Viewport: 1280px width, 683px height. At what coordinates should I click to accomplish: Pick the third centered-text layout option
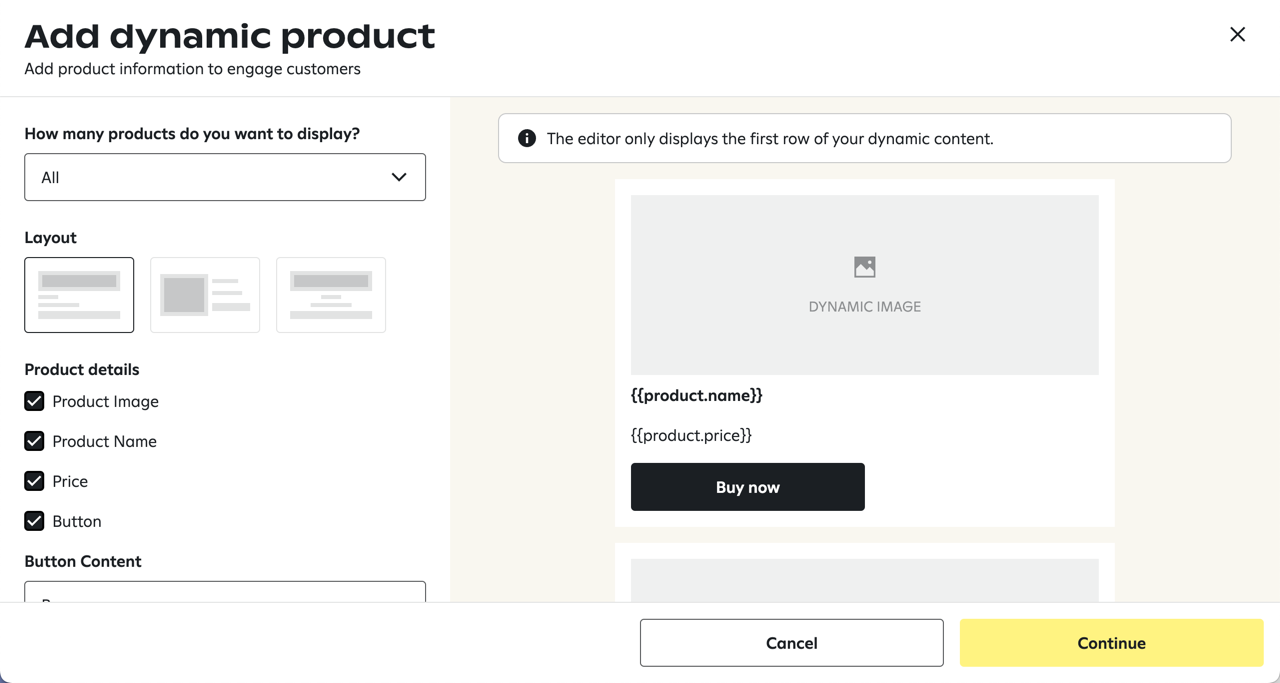tap(331, 294)
